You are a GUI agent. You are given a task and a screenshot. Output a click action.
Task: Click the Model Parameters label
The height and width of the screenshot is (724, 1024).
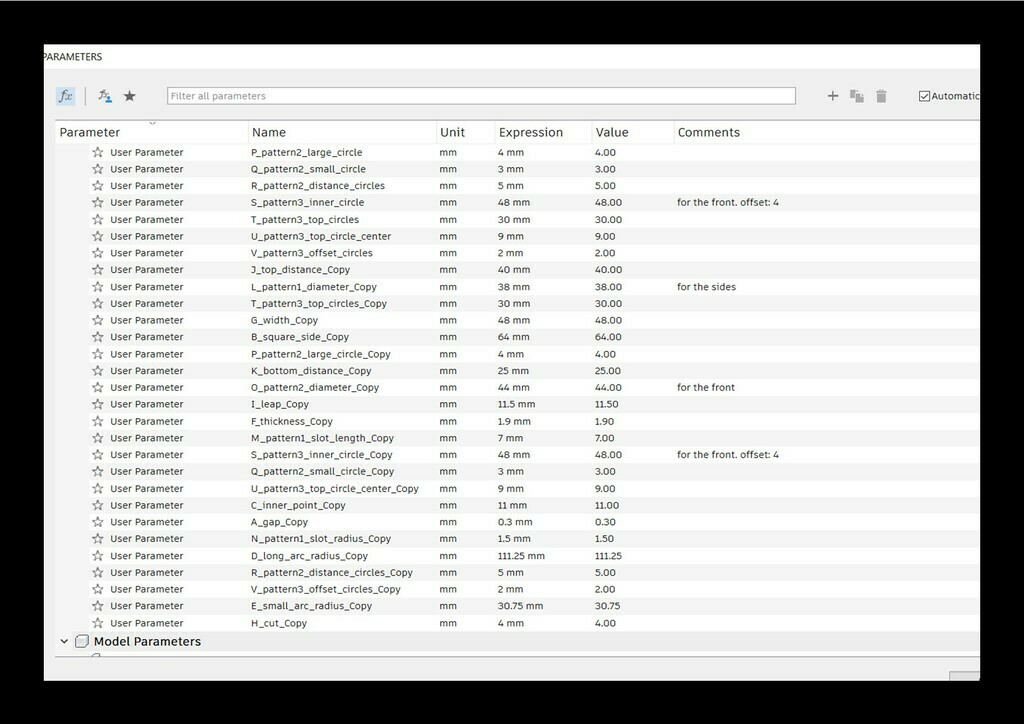pyautogui.click(x=147, y=641)
